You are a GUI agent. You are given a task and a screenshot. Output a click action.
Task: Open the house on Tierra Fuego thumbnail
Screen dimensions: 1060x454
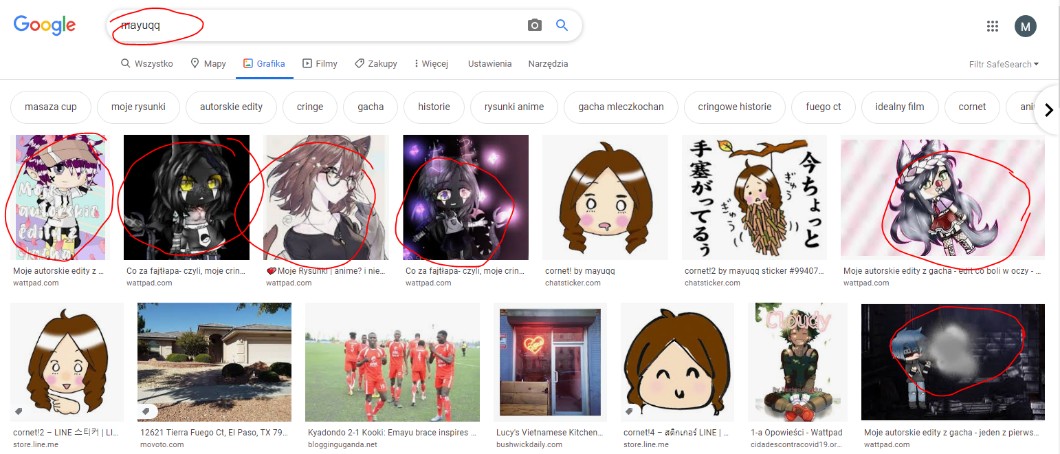coord(214,362)
